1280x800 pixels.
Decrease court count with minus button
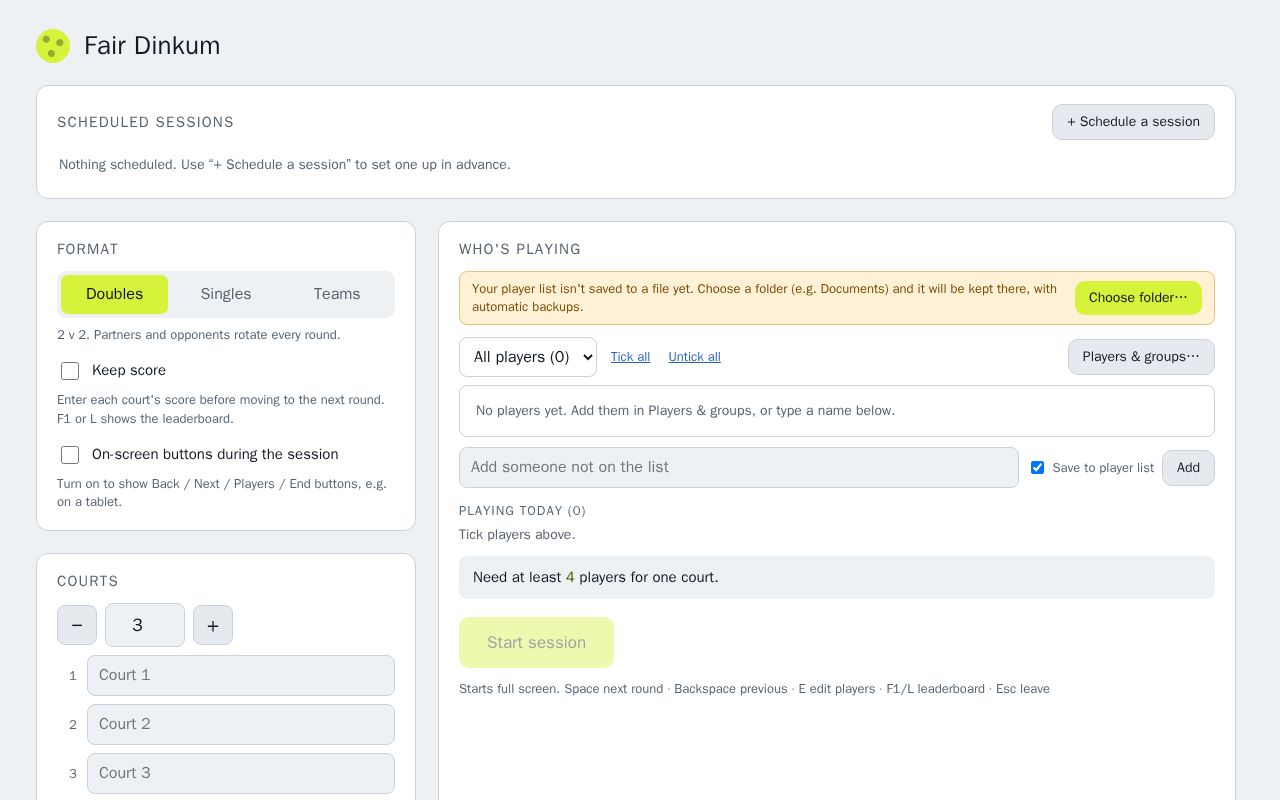click(77, 625)
